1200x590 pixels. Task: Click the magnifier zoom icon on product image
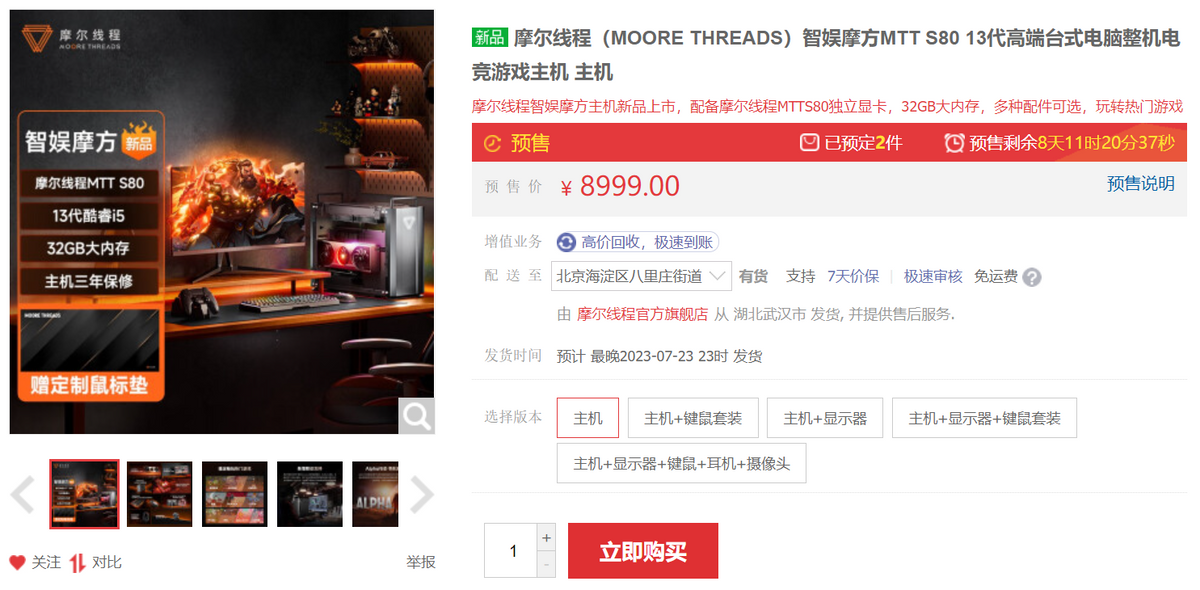pyautogui.click(x=416, y=415)
